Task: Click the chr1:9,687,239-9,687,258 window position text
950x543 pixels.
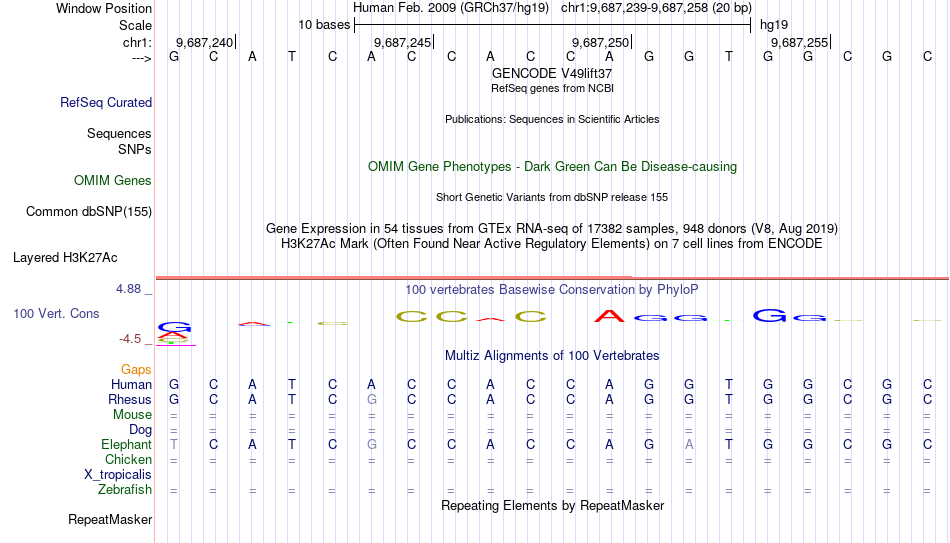Action: (x=656, y=8)
